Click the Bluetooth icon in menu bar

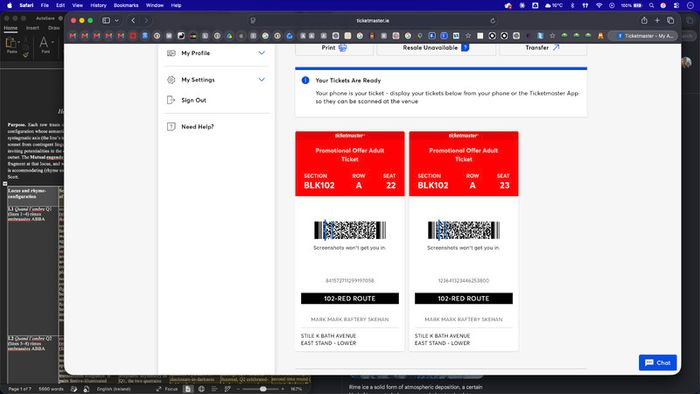pyautogui.click(x=572, y=5)
